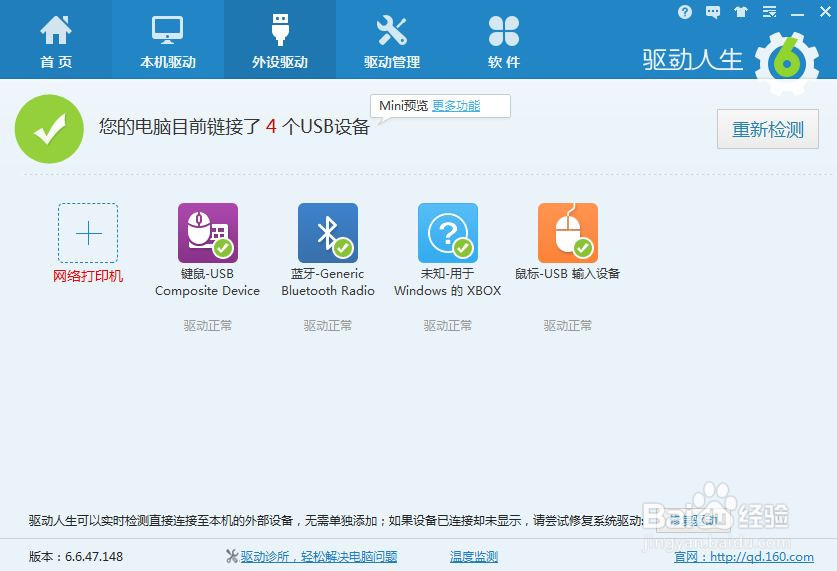Click the 网络打印机 red label
The width and height of the screenshot is (837, 571).
(88, 276)
